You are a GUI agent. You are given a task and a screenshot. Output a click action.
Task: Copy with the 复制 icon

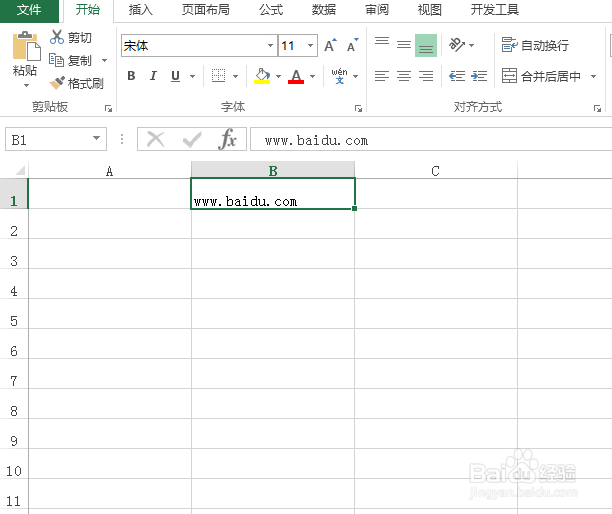coord(57,60)
